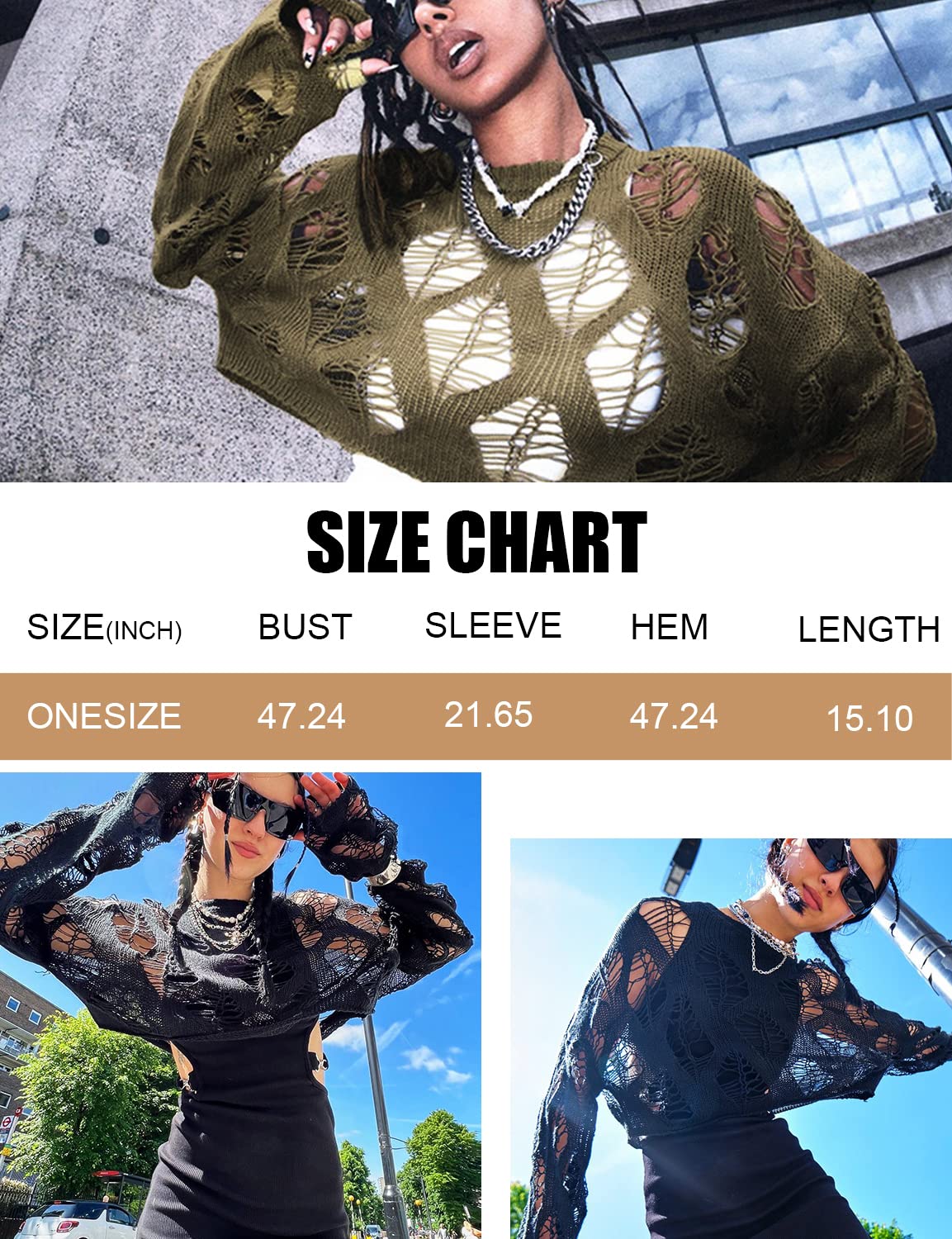Image resolution: width=952 pixels, height=1239 pixels.
Task: Click the LENGTH column header
Action: click(869, 629)
